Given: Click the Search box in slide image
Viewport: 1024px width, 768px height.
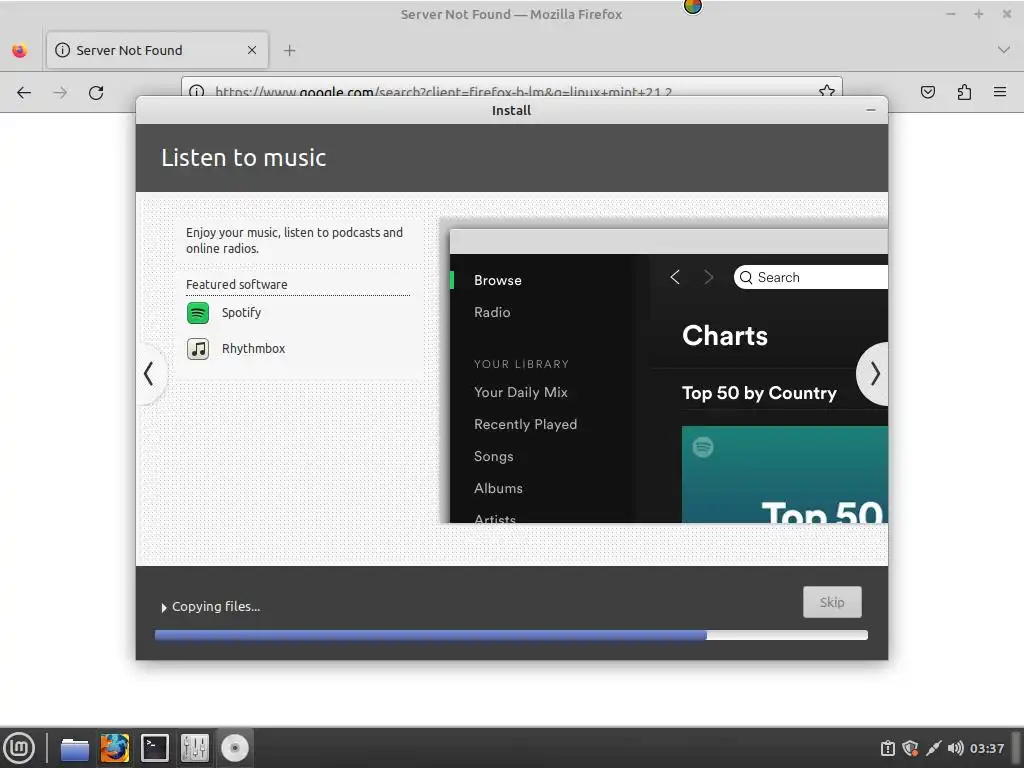Looking at the screenshot, I should 810,277.
